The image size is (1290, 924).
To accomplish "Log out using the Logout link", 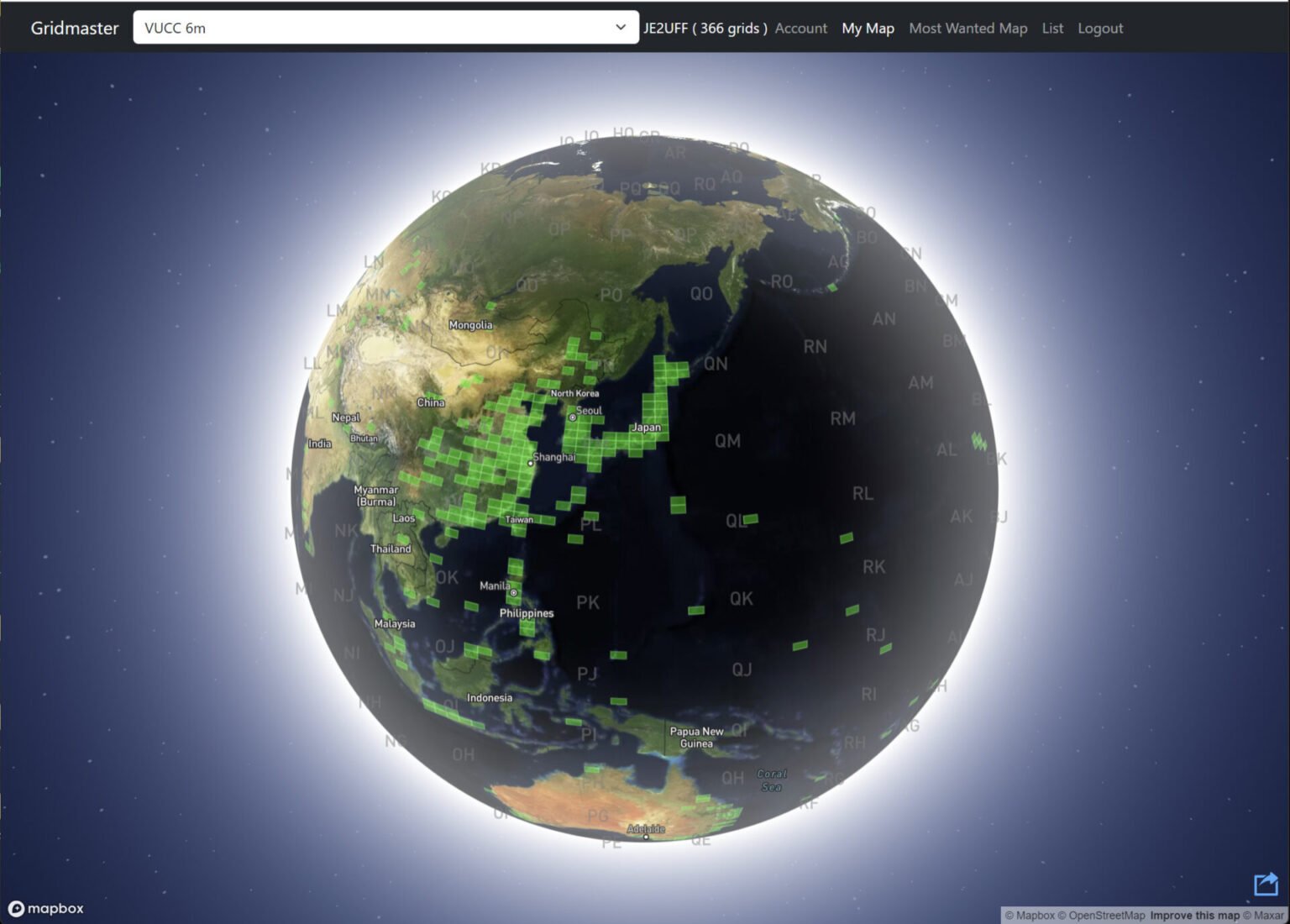I will [x=1100, y=28].
